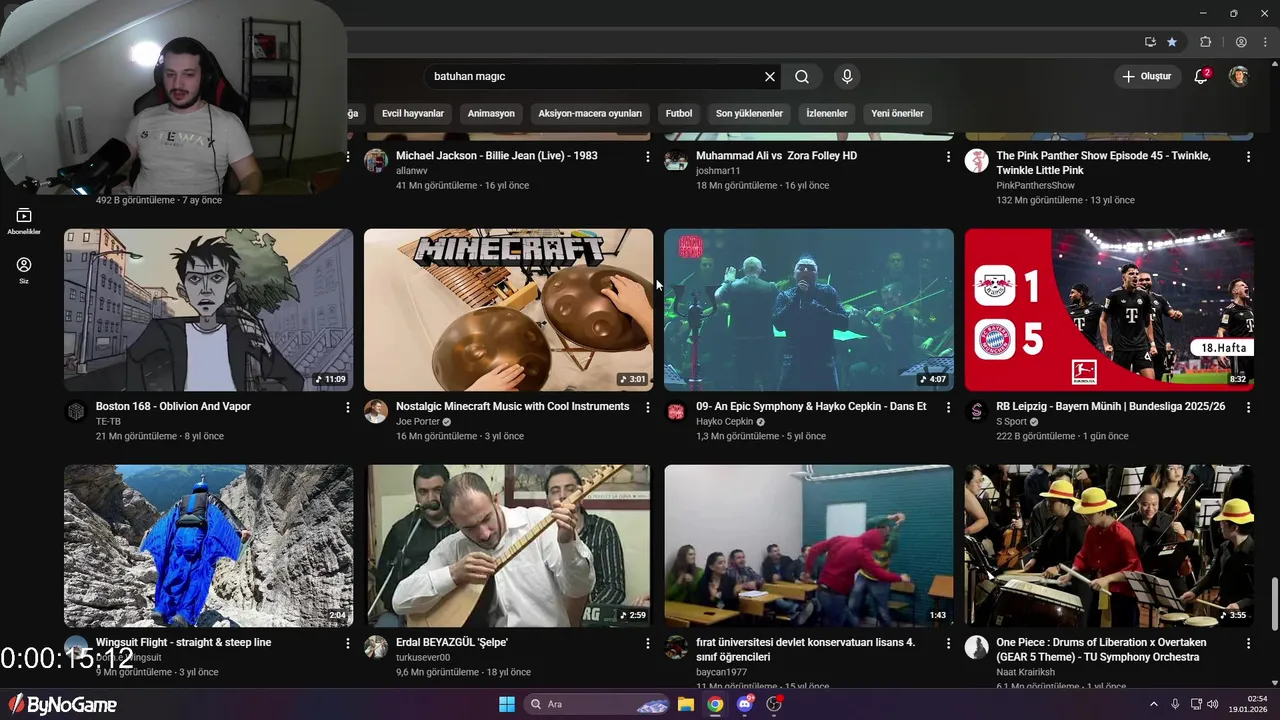Open the TE-TB channel avatar
1280x720 pixels.
[x=76, y=411]
